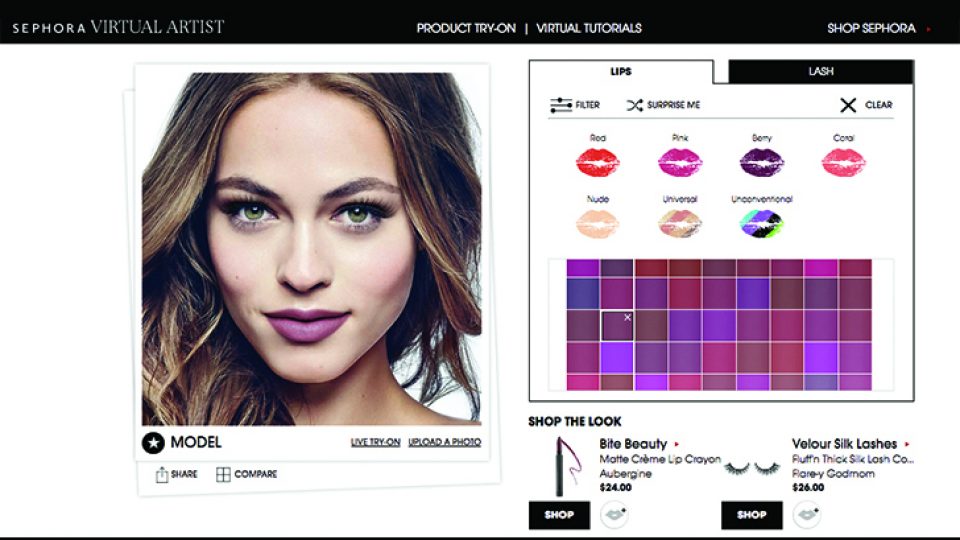Click the Share icon below the photo
The width and height of the screenshot is (960, 540).
176,474
